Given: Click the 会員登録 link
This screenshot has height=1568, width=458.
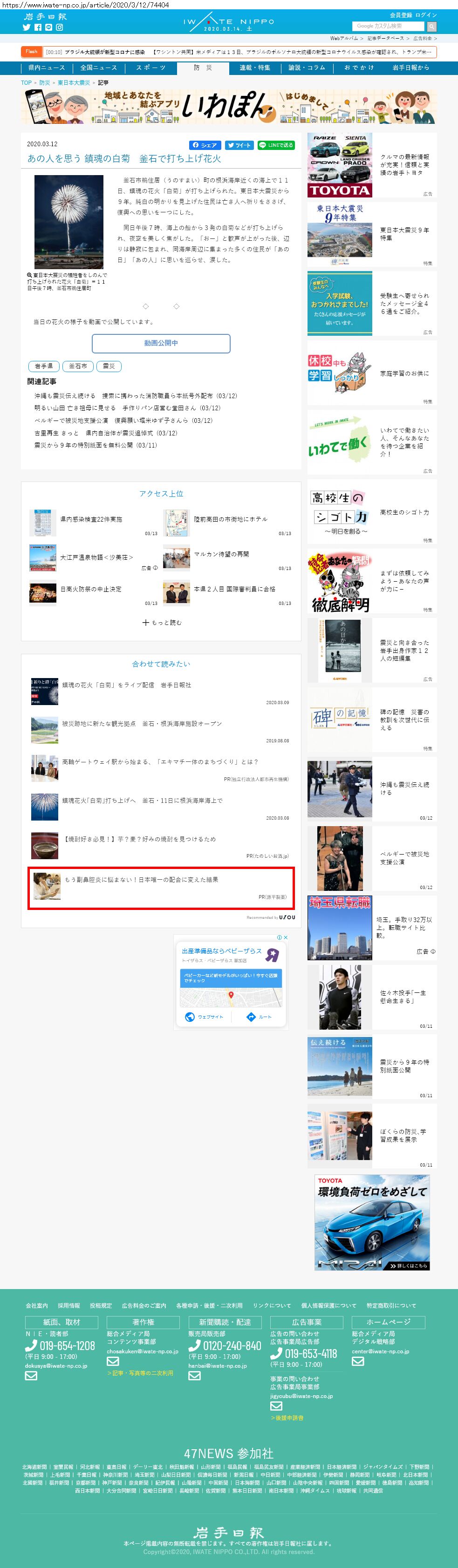Looking at the screenshot, I should [401, 14].
